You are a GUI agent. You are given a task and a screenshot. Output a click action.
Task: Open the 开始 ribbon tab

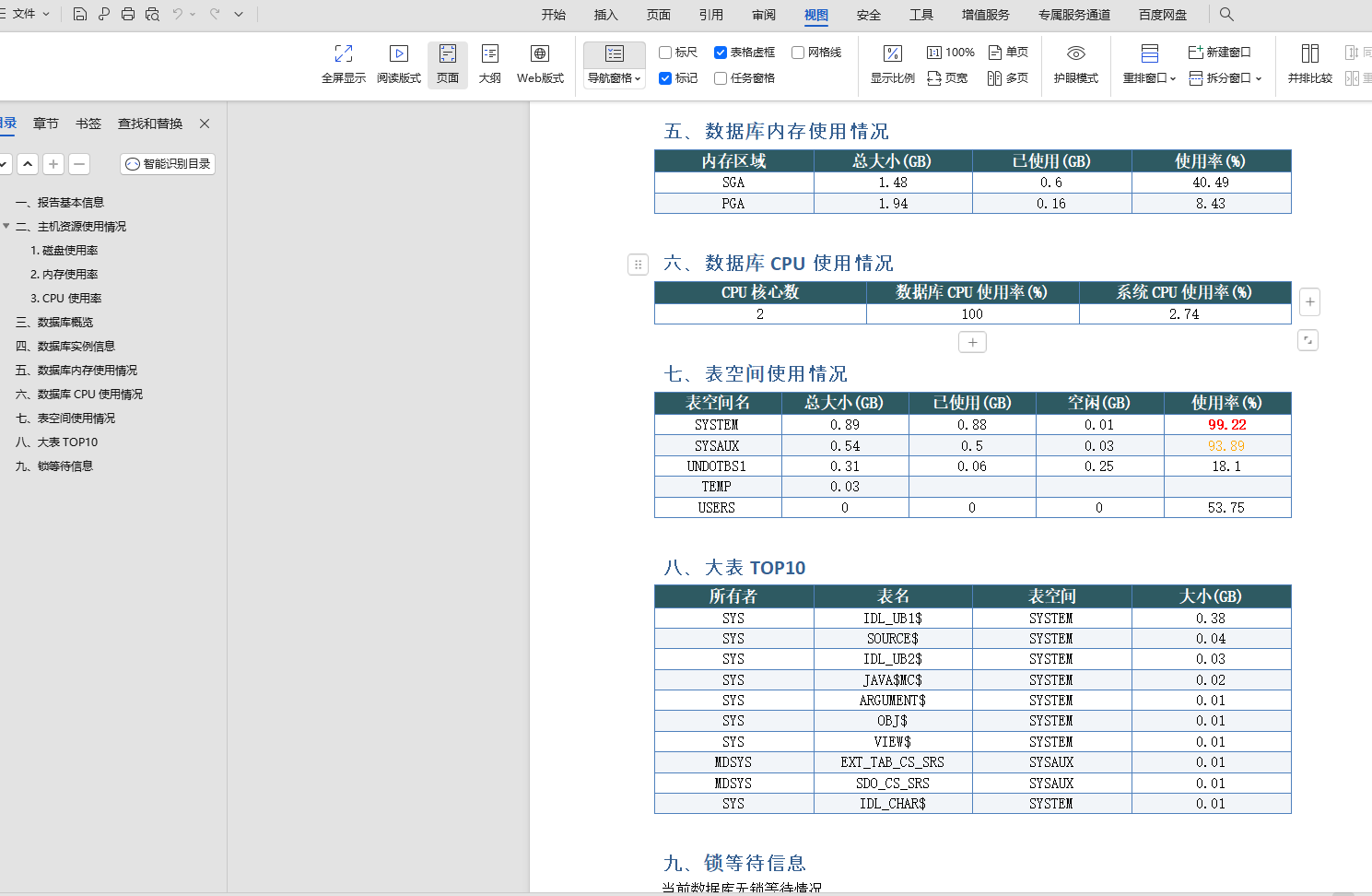[554, 15]
